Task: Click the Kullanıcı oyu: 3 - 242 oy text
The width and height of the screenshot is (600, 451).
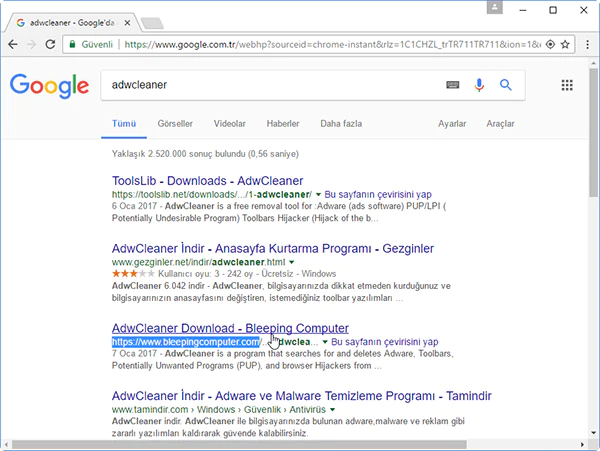Action: point(205,274)
